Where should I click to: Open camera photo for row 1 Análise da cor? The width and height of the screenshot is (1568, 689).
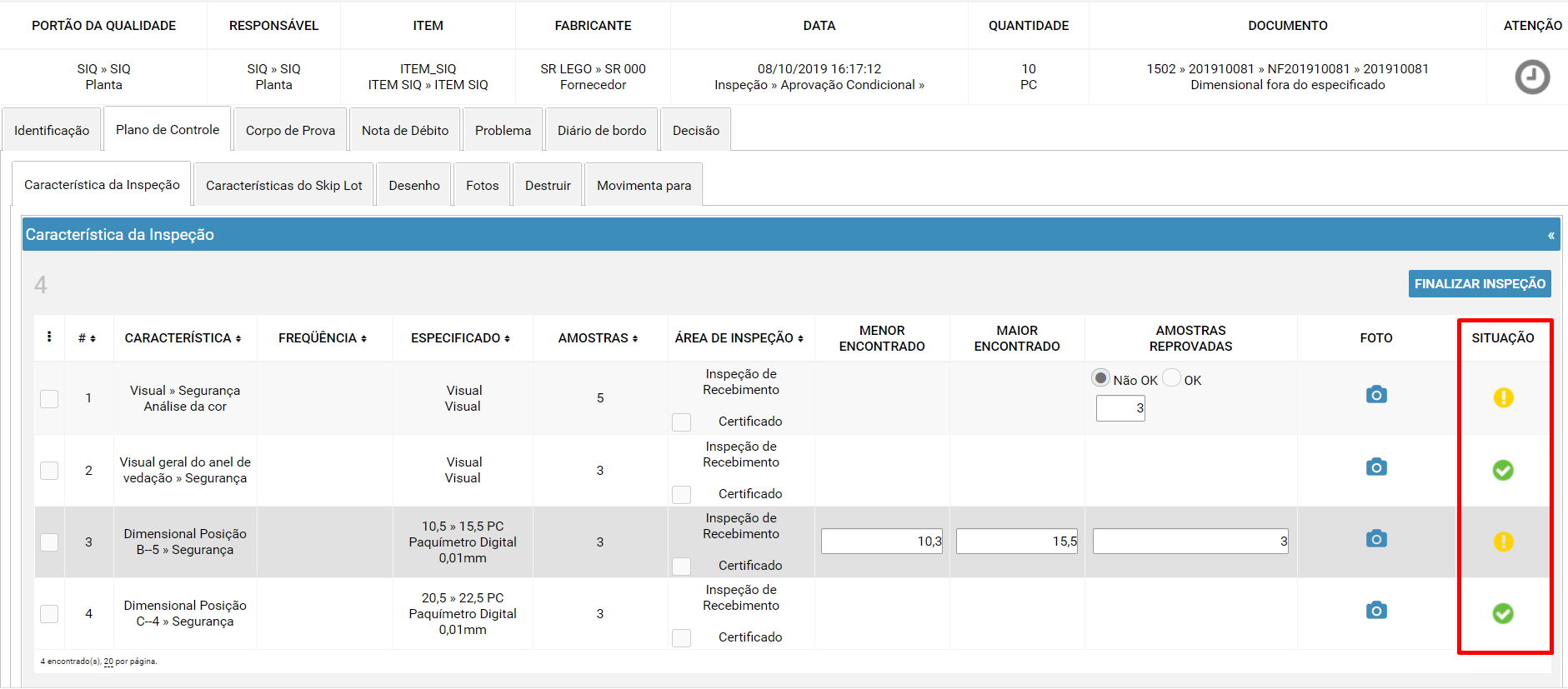[x=1376, y=394]
